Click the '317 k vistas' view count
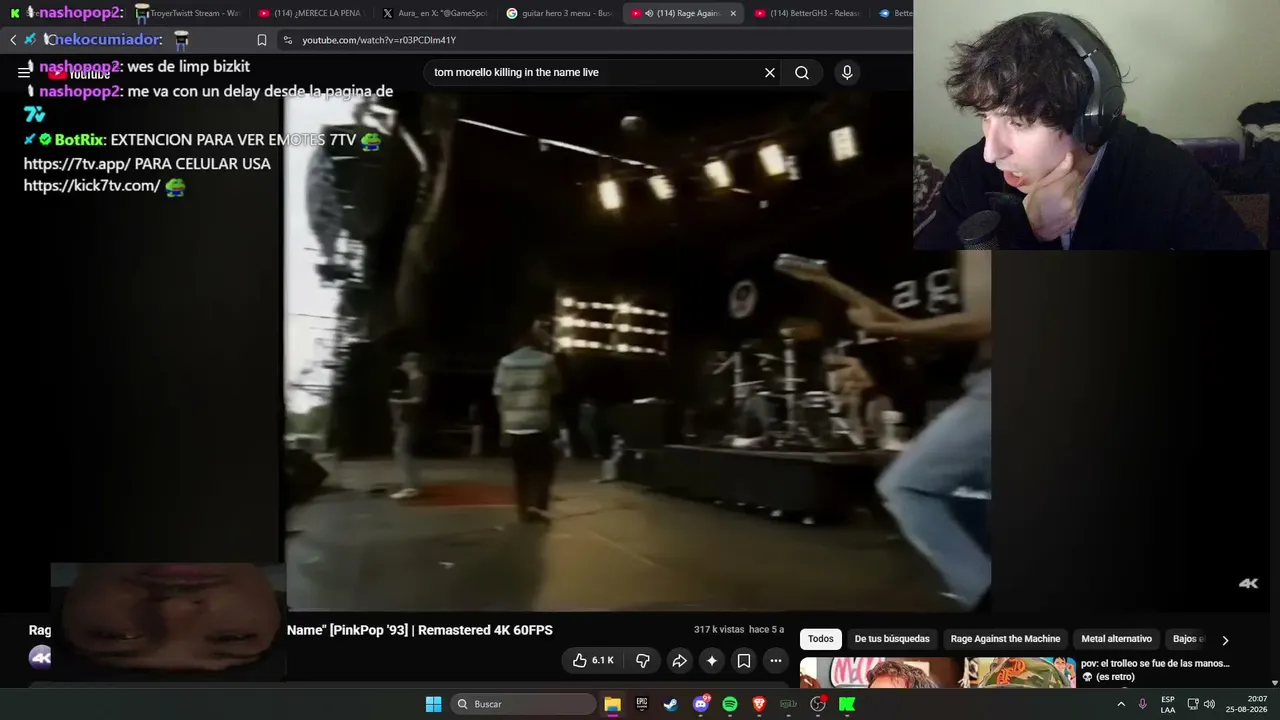The width and height of the screenshot is (1280, 720). click(x=719, y=629)
